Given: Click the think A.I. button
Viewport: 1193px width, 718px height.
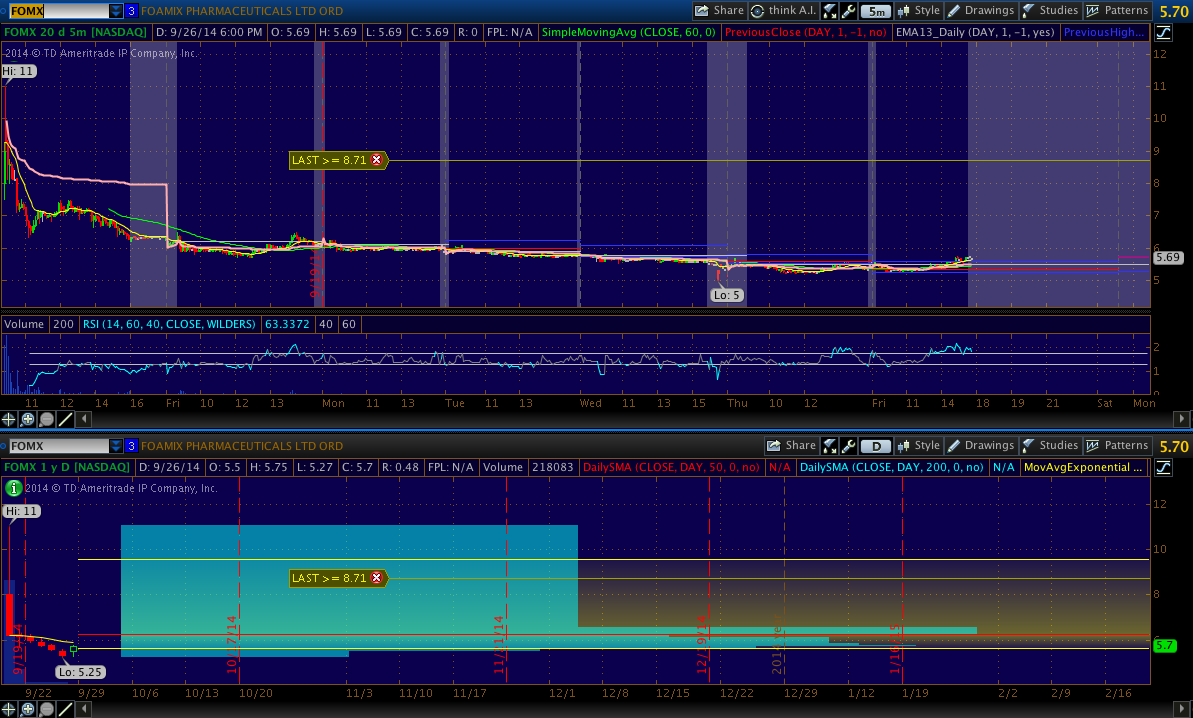Looking at the screenshot, I should click(783, 11).
